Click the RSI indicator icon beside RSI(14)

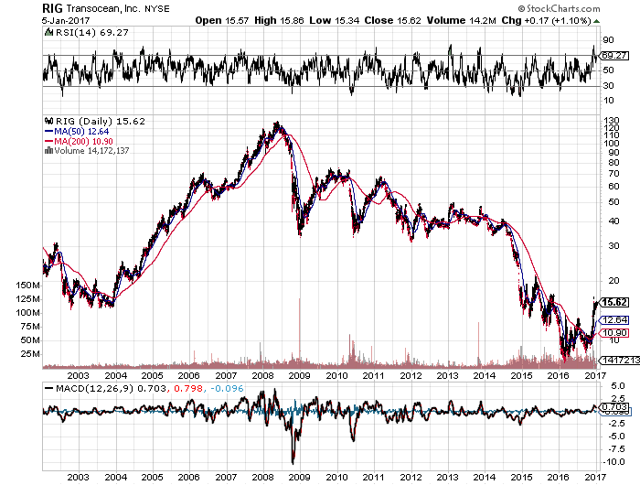49,33
